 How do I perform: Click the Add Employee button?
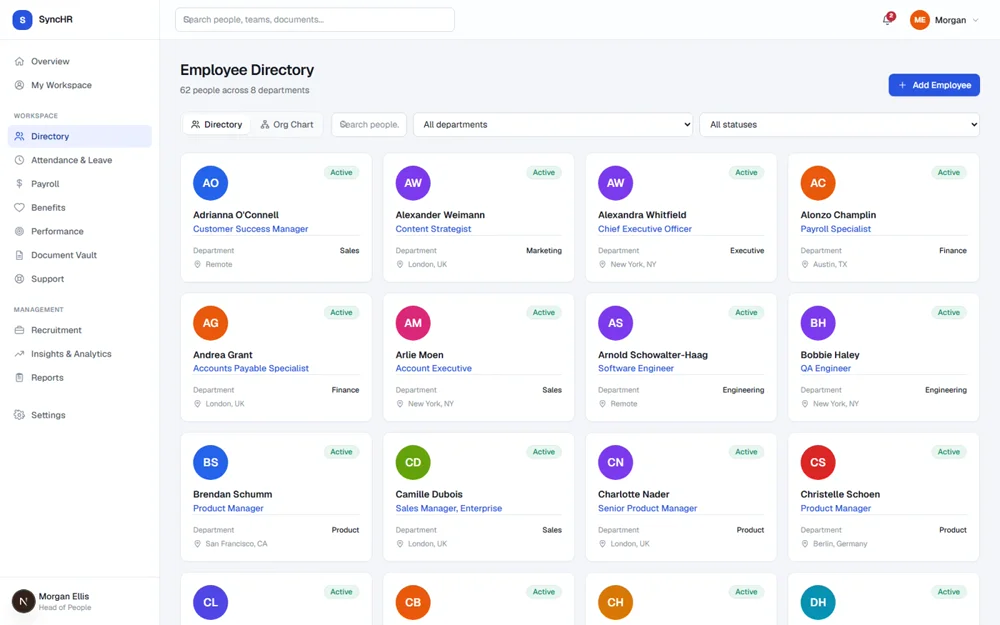[x=934, y=85]
